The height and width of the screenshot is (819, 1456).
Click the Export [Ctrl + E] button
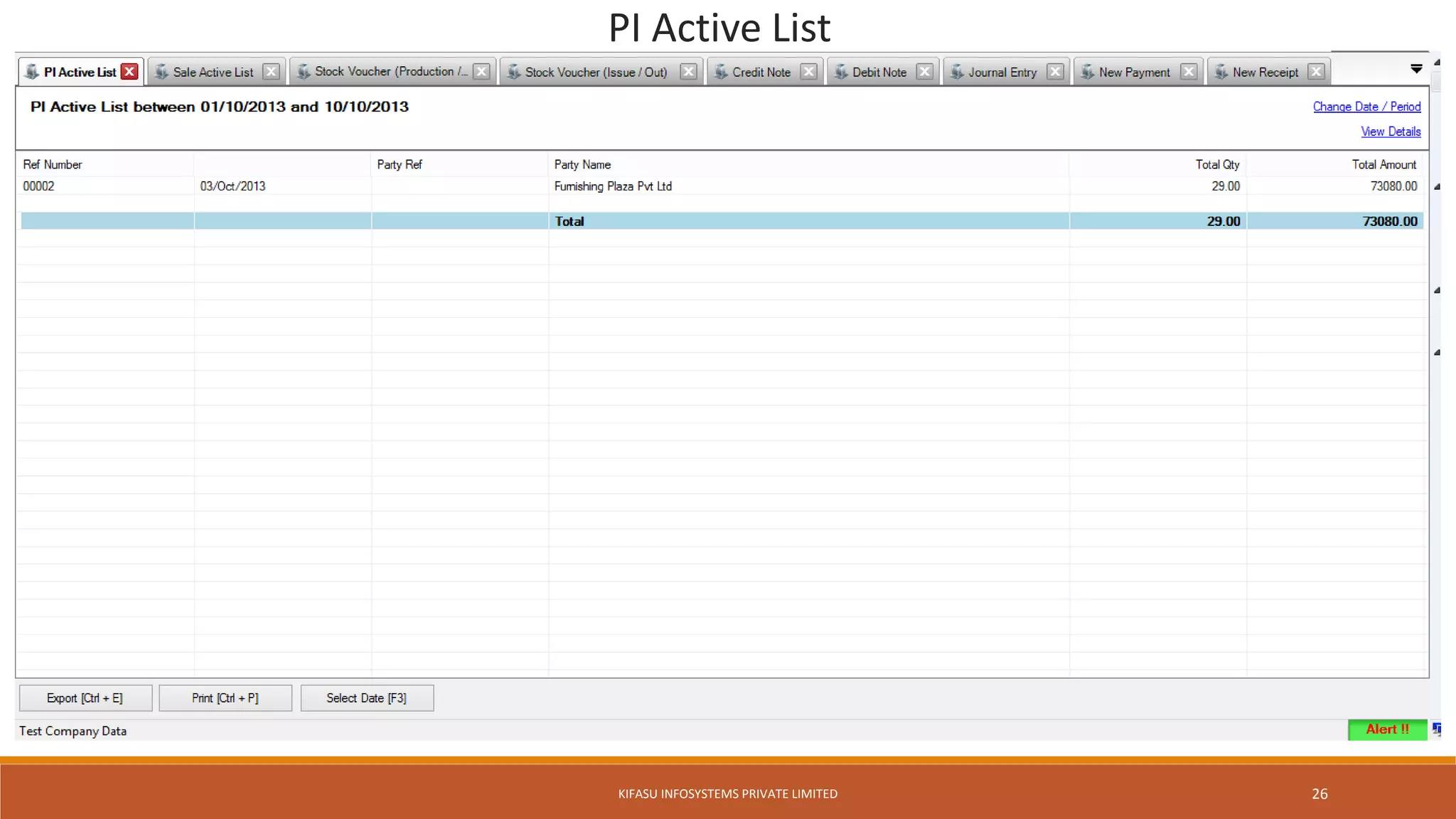pos(85,698)
